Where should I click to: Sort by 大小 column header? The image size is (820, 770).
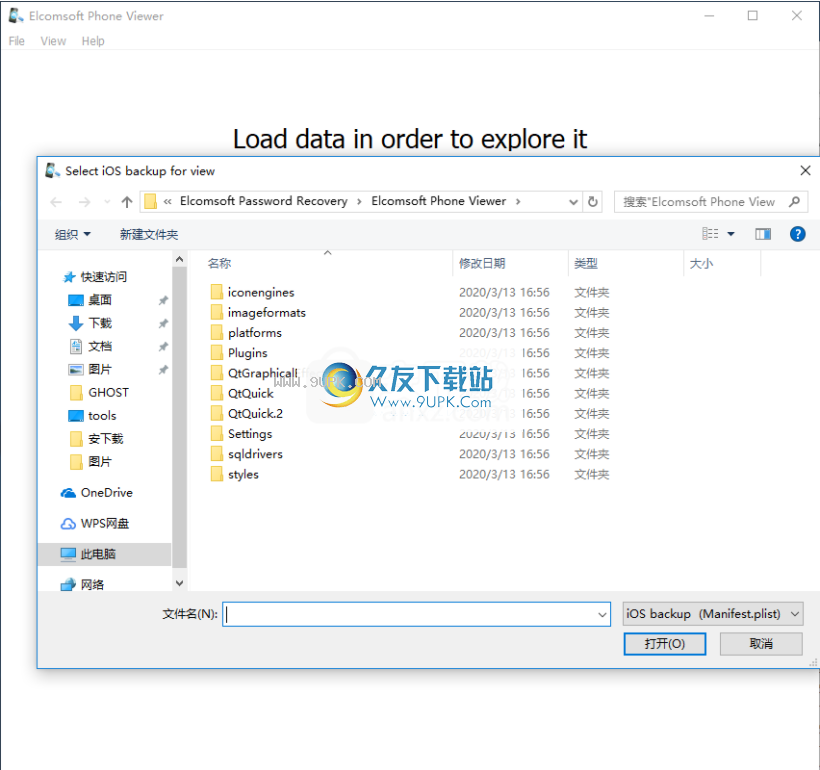701,264
